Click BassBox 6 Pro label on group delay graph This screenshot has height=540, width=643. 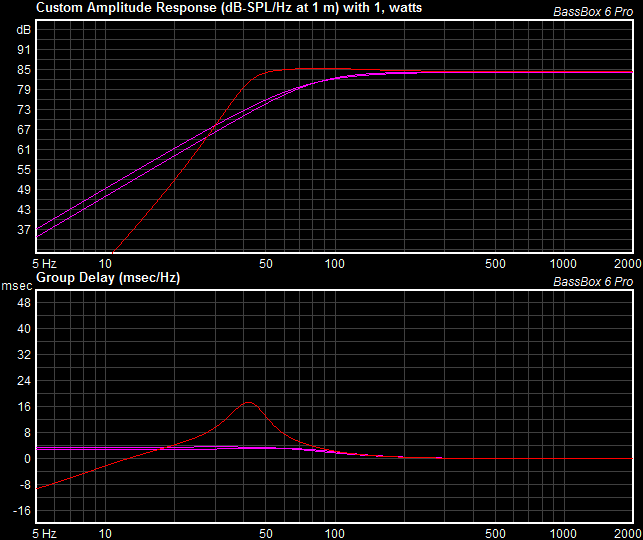593,282
